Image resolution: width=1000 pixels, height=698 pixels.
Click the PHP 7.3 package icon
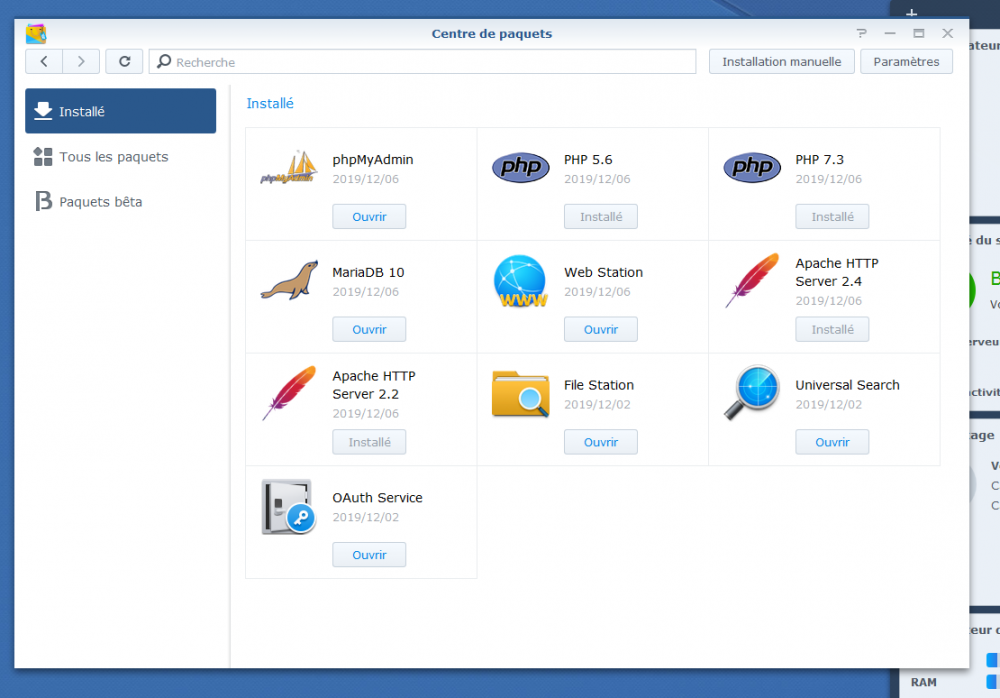click(x=752, y=168)
